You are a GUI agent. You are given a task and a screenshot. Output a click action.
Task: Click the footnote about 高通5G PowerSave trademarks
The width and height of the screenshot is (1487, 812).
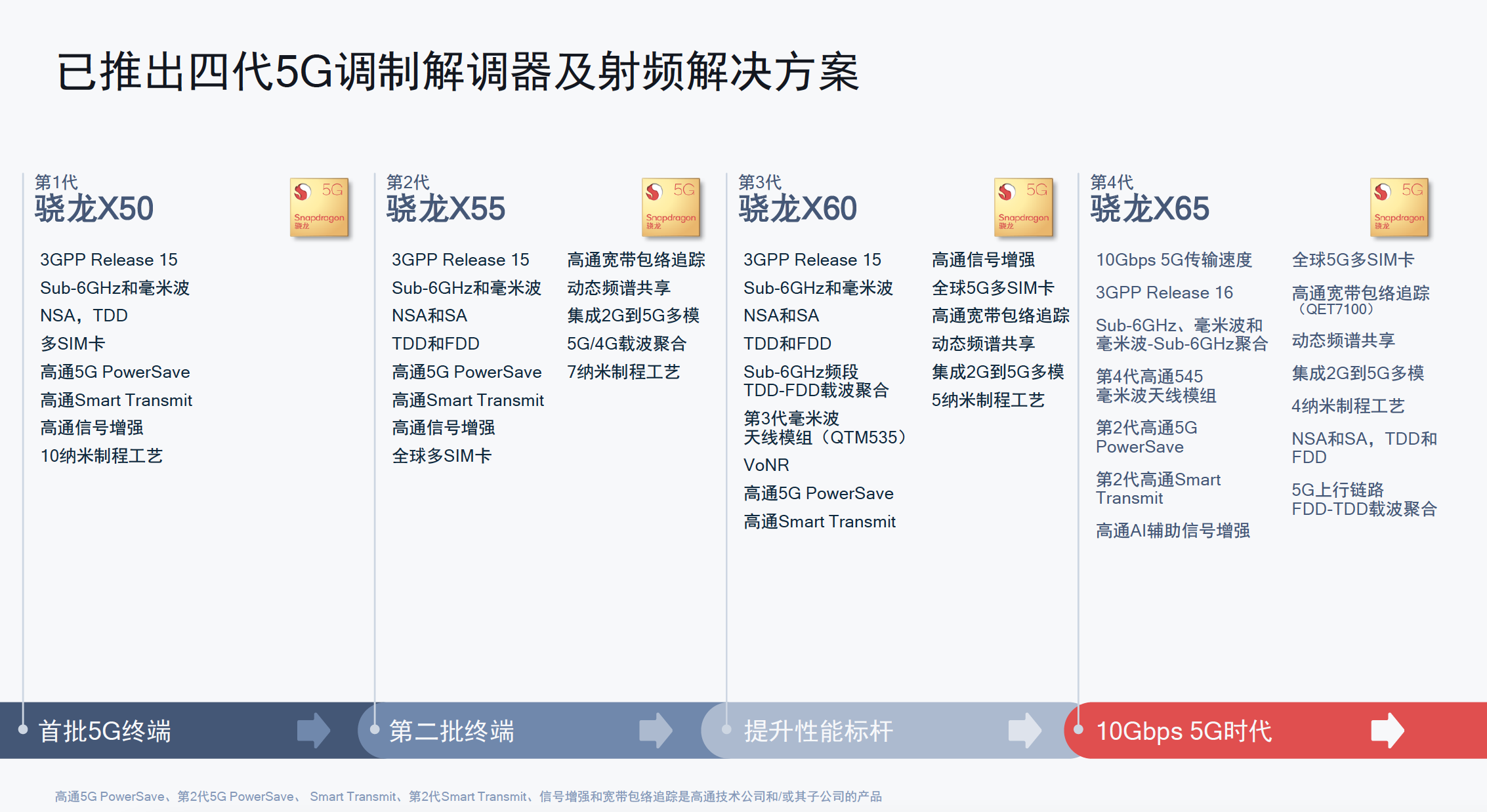(x=468, y=796)
